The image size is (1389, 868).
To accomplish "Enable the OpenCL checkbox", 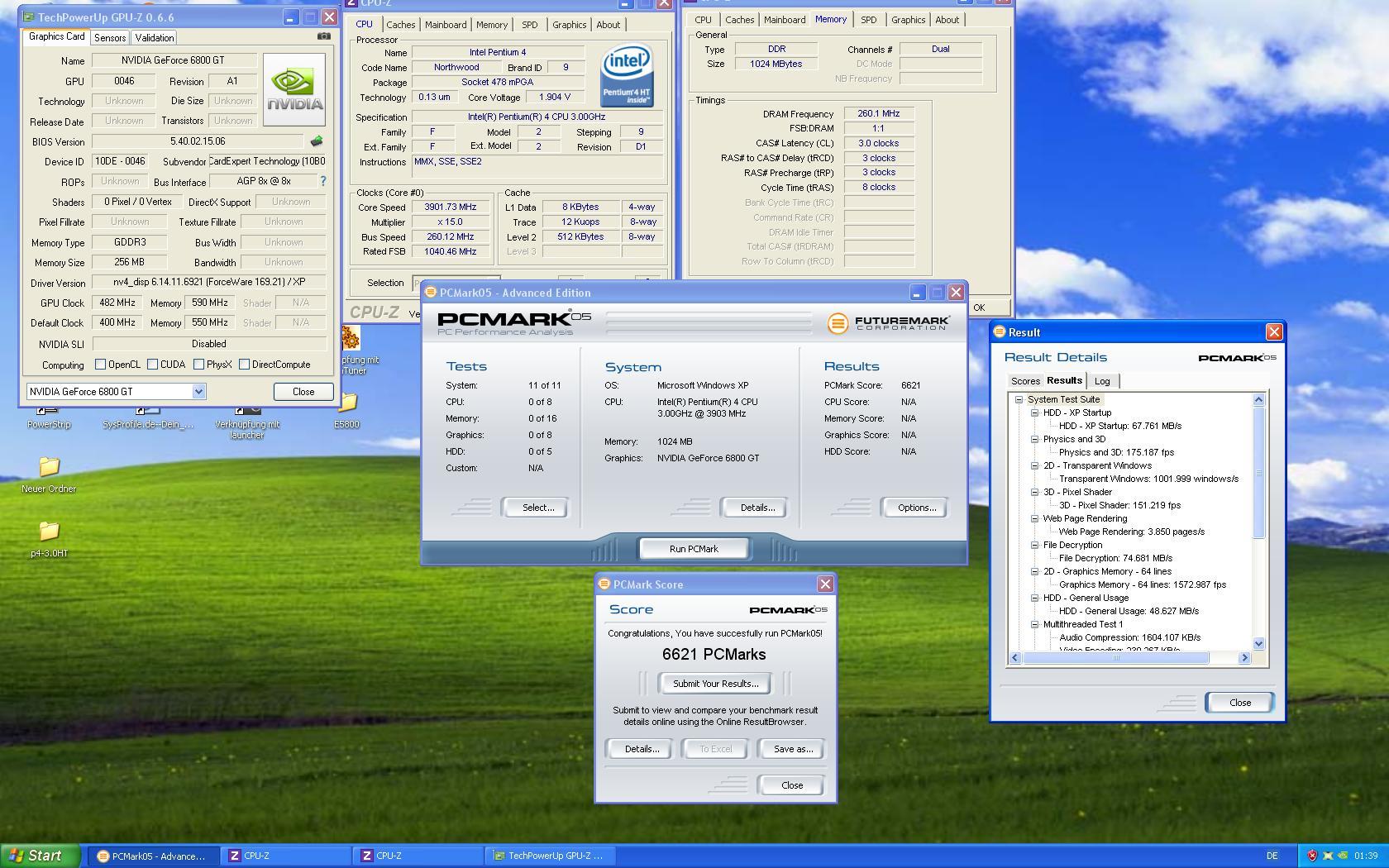I will click(x=100, y=365).
